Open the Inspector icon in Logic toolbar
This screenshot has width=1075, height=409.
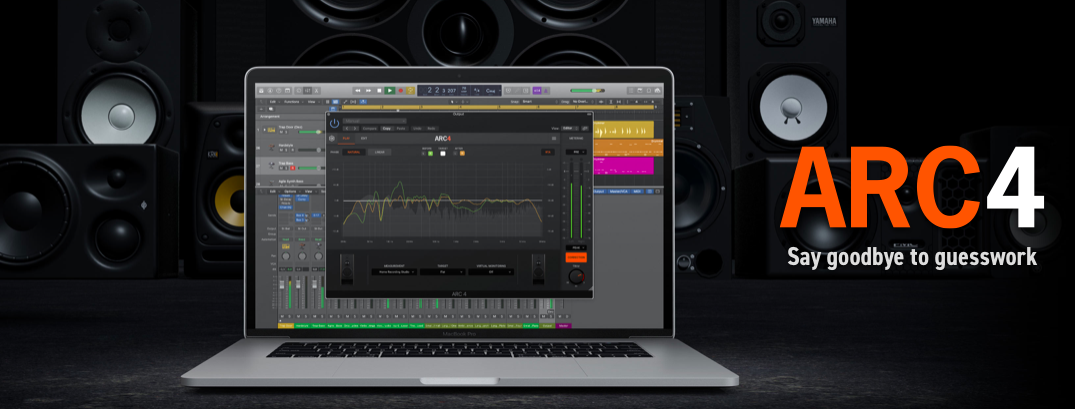coord(270,90)
